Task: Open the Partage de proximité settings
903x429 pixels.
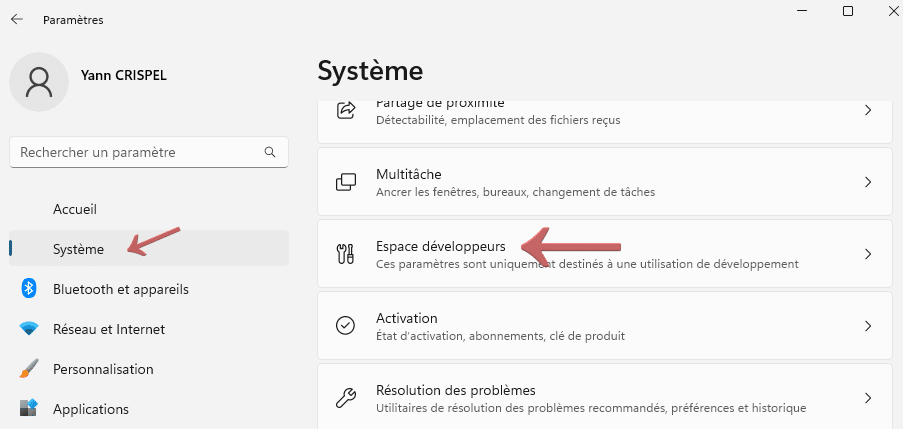Action: pyautogui.click(x=604, y=112)
